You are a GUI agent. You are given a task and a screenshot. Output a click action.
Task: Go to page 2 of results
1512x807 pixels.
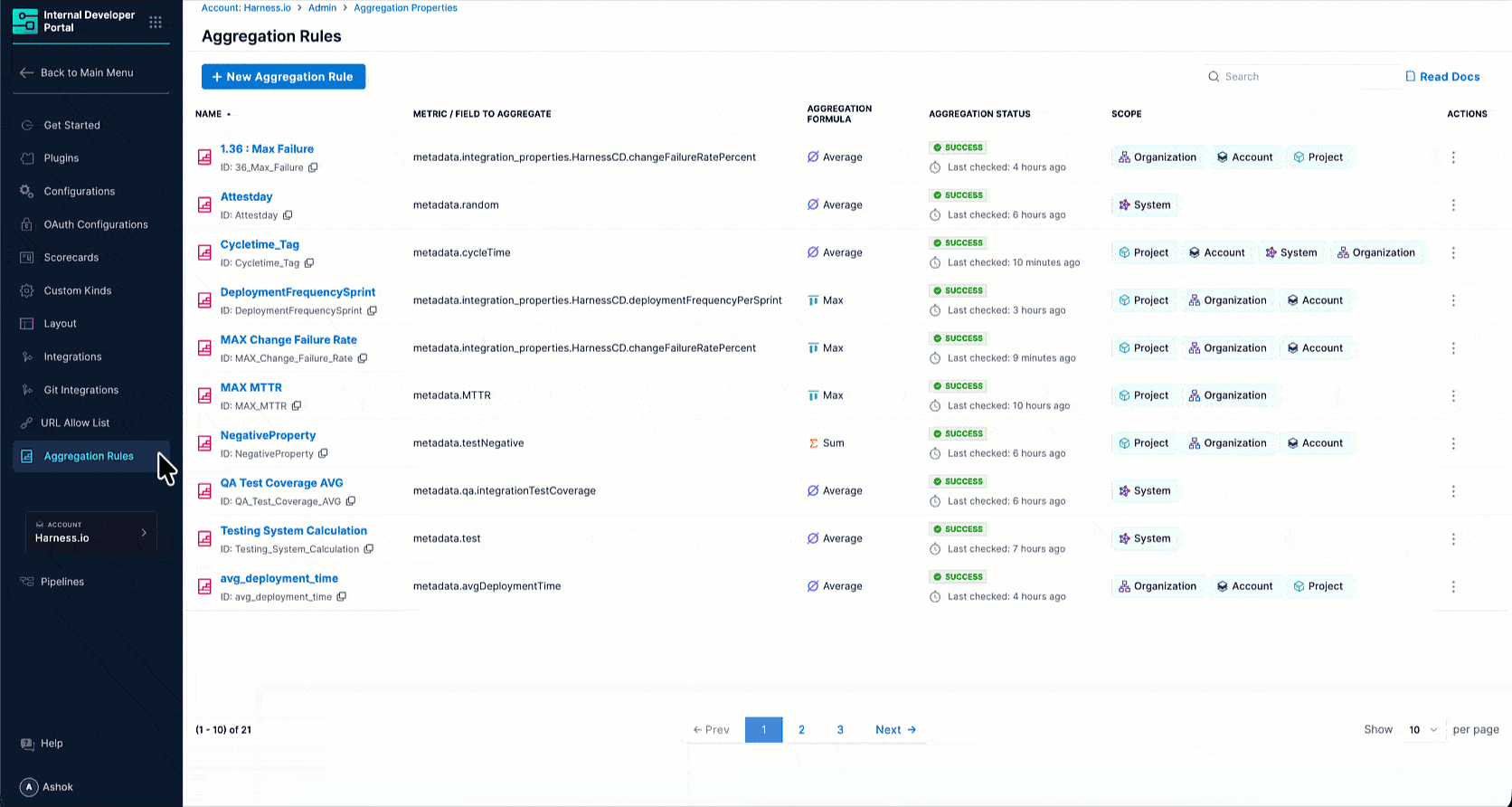(x=801, y=730)
